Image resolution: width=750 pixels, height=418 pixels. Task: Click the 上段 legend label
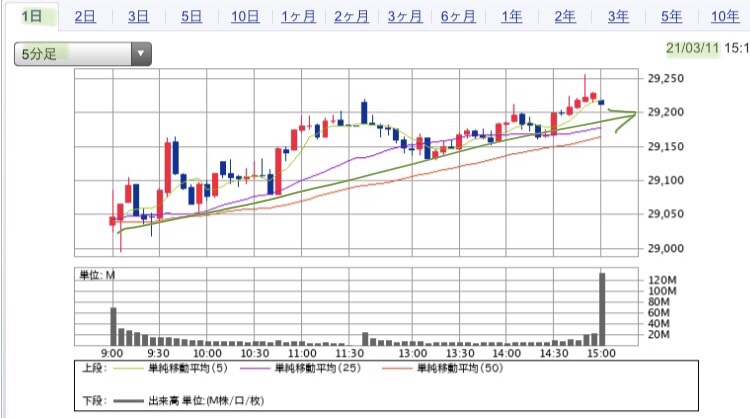coord(94,368)
